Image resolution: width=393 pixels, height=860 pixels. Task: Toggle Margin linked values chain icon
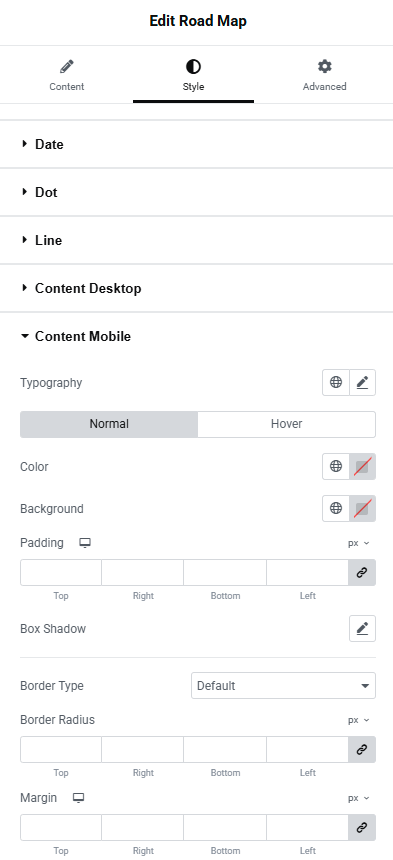pyautogui.click(x=362, y=828)
